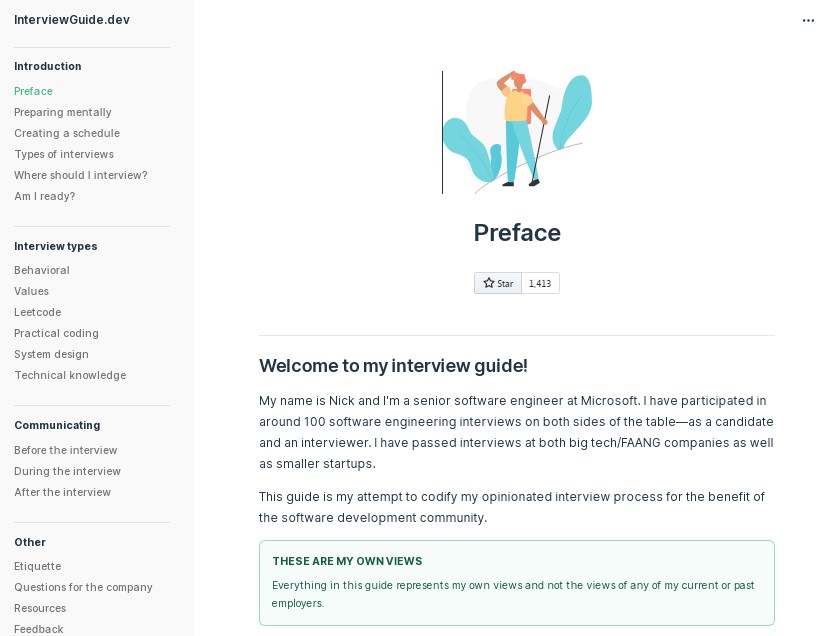Open the Am I ready? page
829x636 pixels.
pos(44,196)
